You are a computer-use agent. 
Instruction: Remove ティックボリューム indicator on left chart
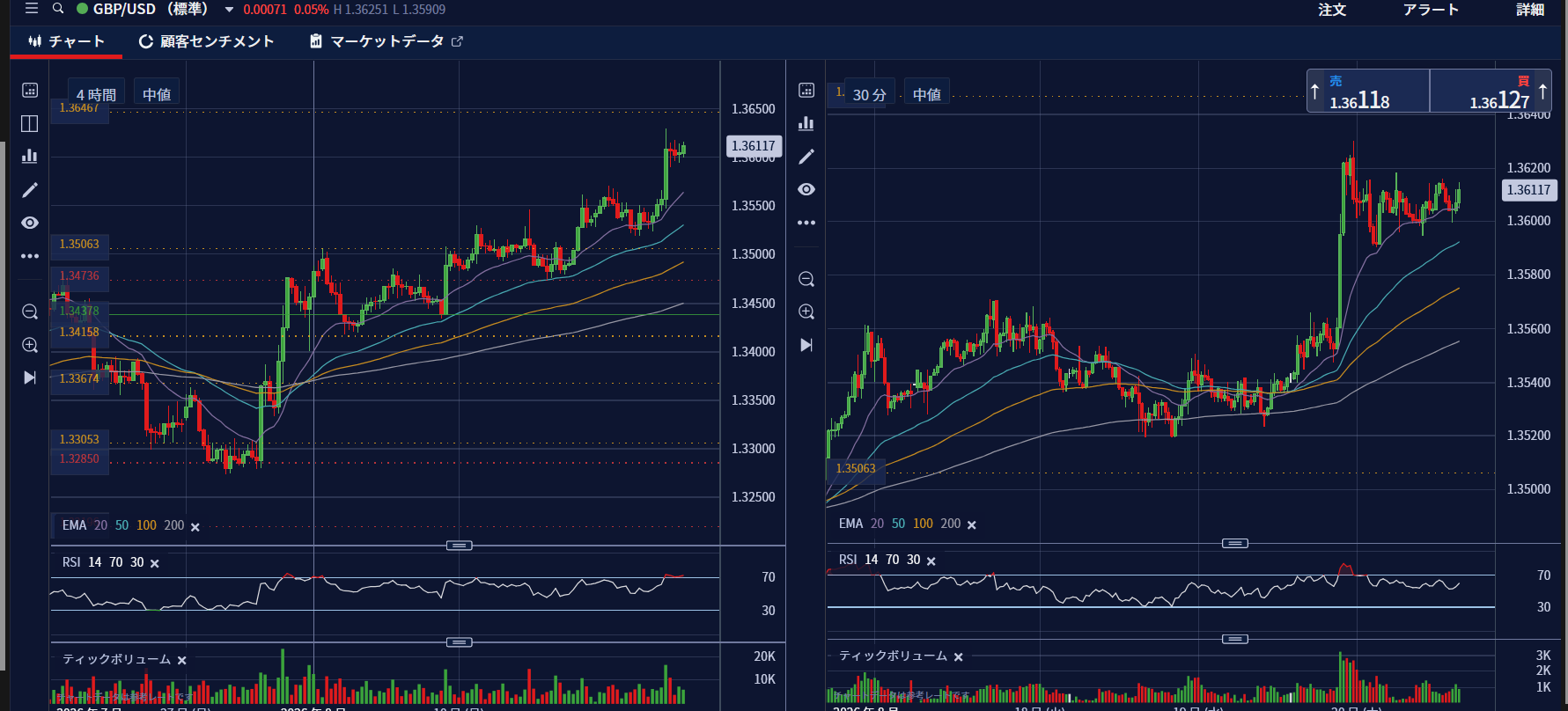point(182,660)
